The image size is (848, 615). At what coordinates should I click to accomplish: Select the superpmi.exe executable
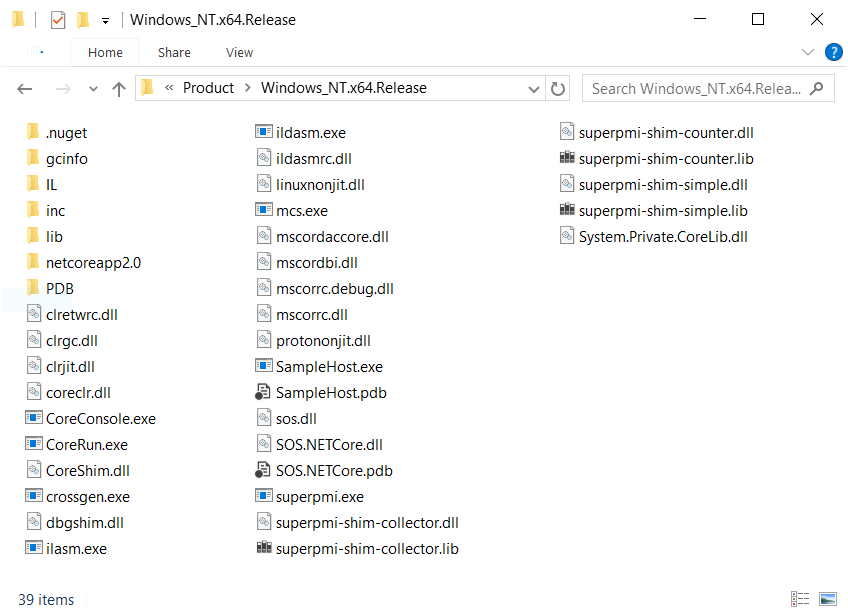(x=264, y=496)
